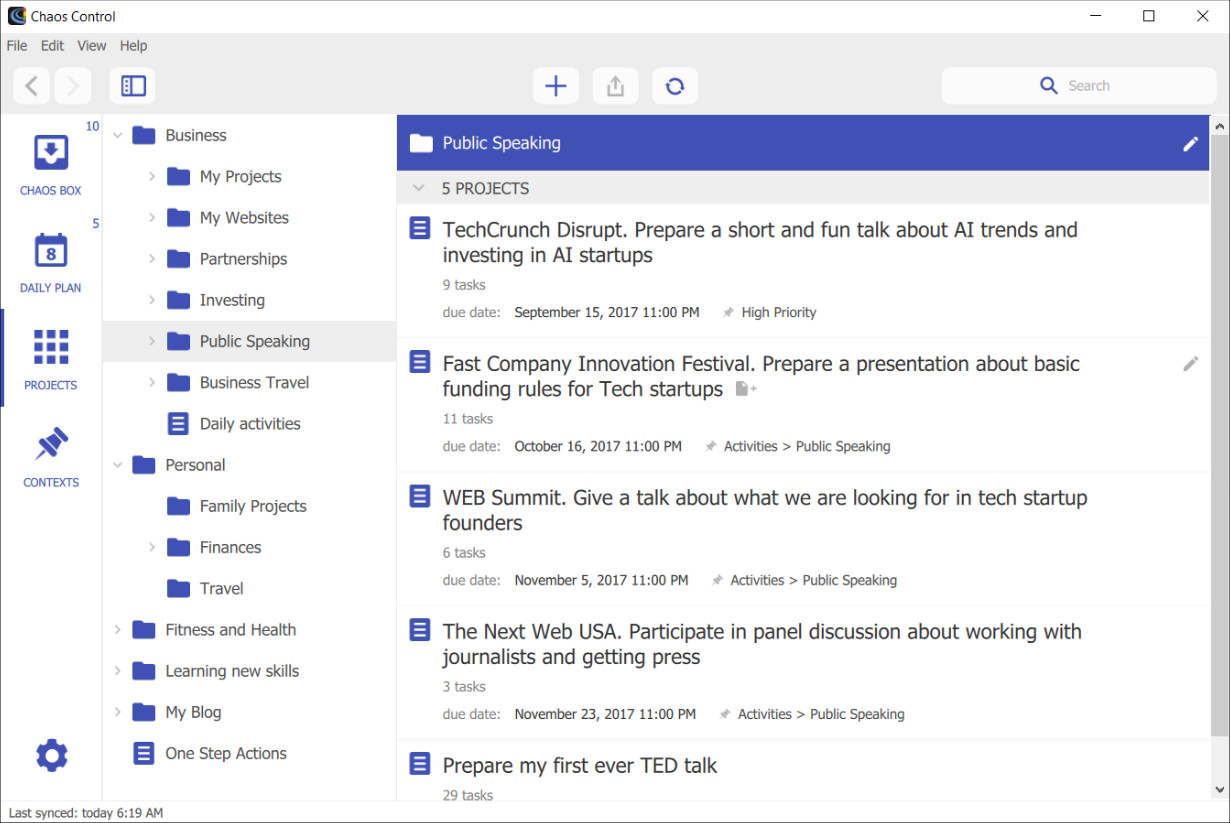This screenshot has height=823, width=1230.
Task: Click the '9 tasks' count text
Action: point(464,285)
